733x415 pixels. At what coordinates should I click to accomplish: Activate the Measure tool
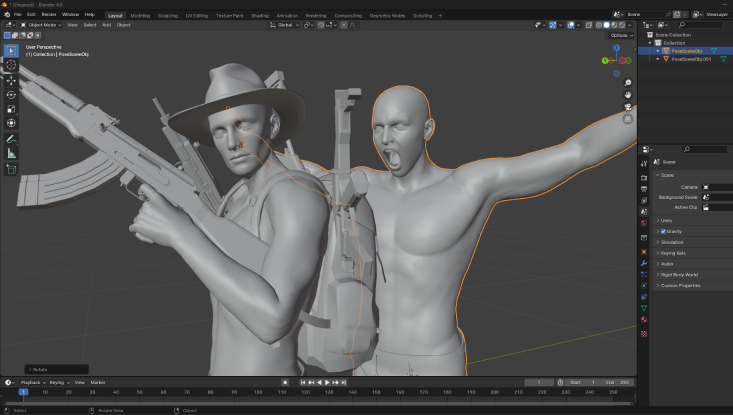pos(11,153)
